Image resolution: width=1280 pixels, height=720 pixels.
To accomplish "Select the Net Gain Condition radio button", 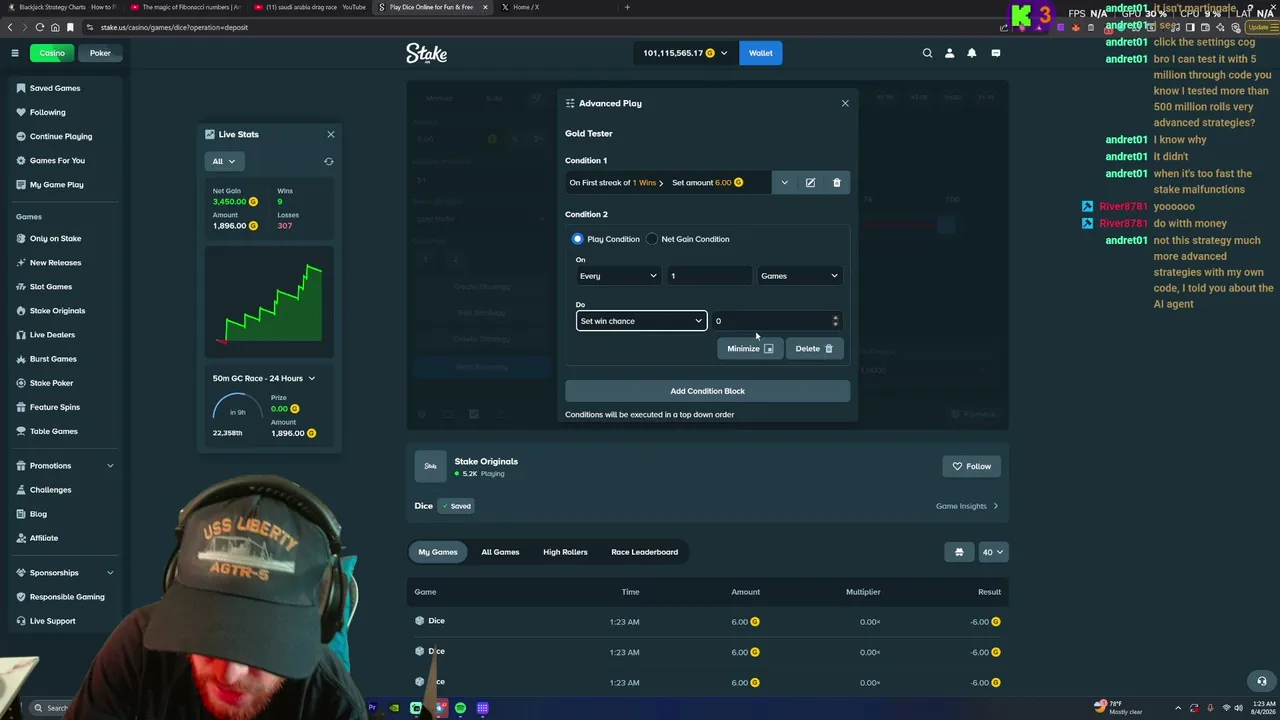I will (x=652, y=239).
